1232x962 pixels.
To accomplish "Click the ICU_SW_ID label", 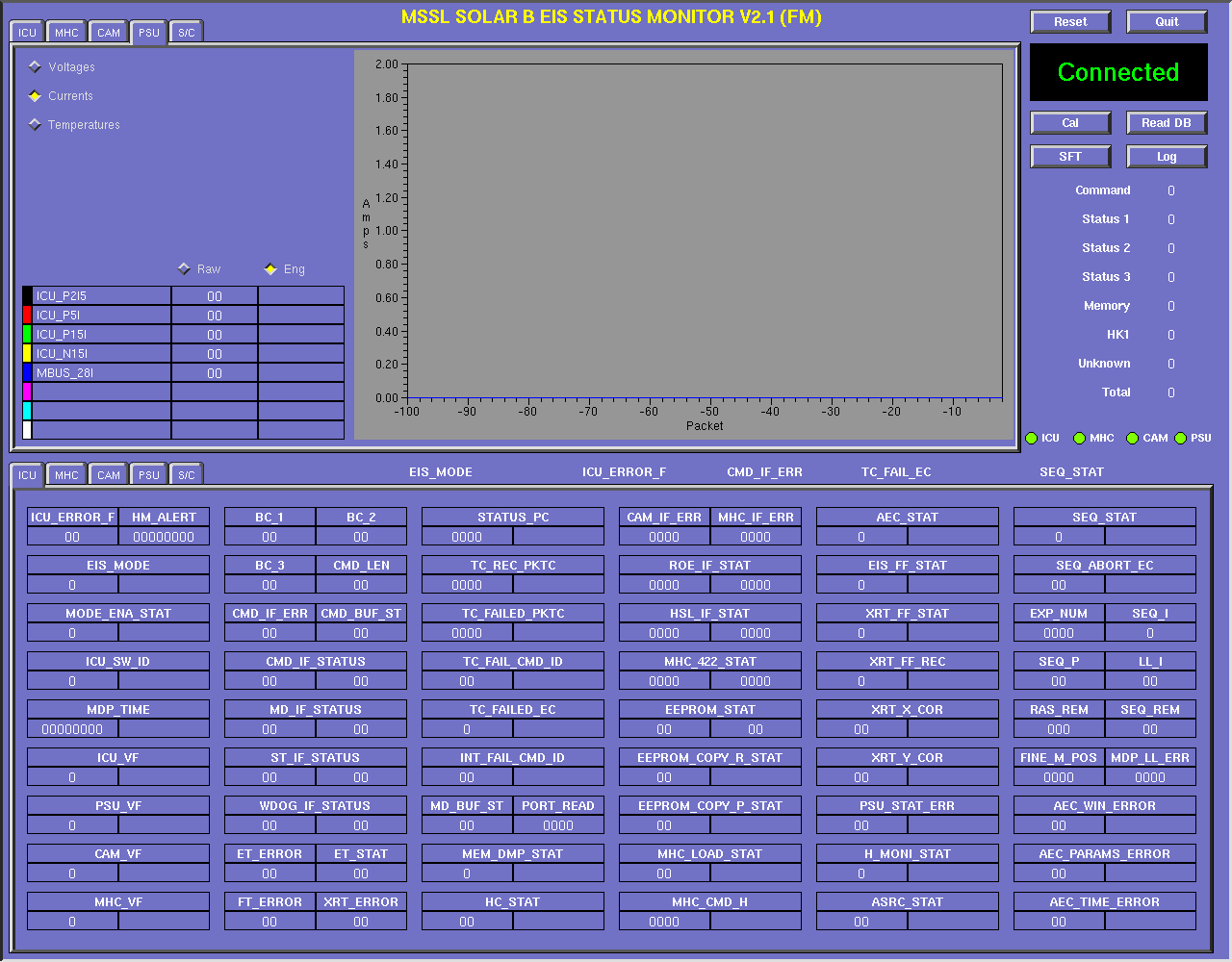I will 118,662.
